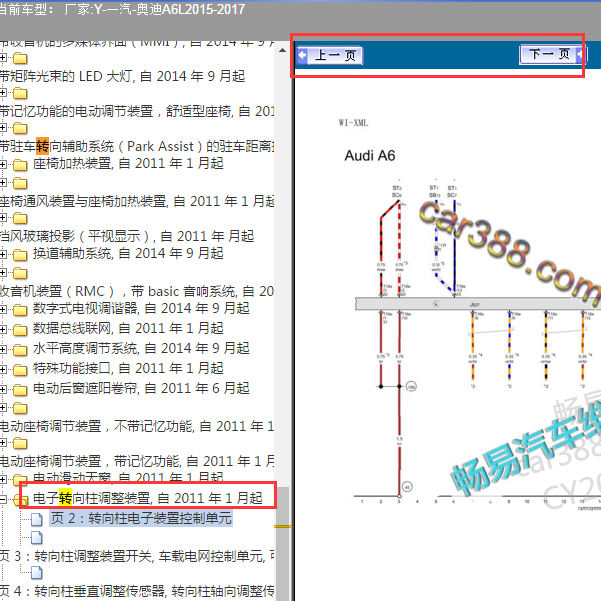Expand the LED 大灯 matrix beam folder
601x601 pixels.
(x=3, y=58)
